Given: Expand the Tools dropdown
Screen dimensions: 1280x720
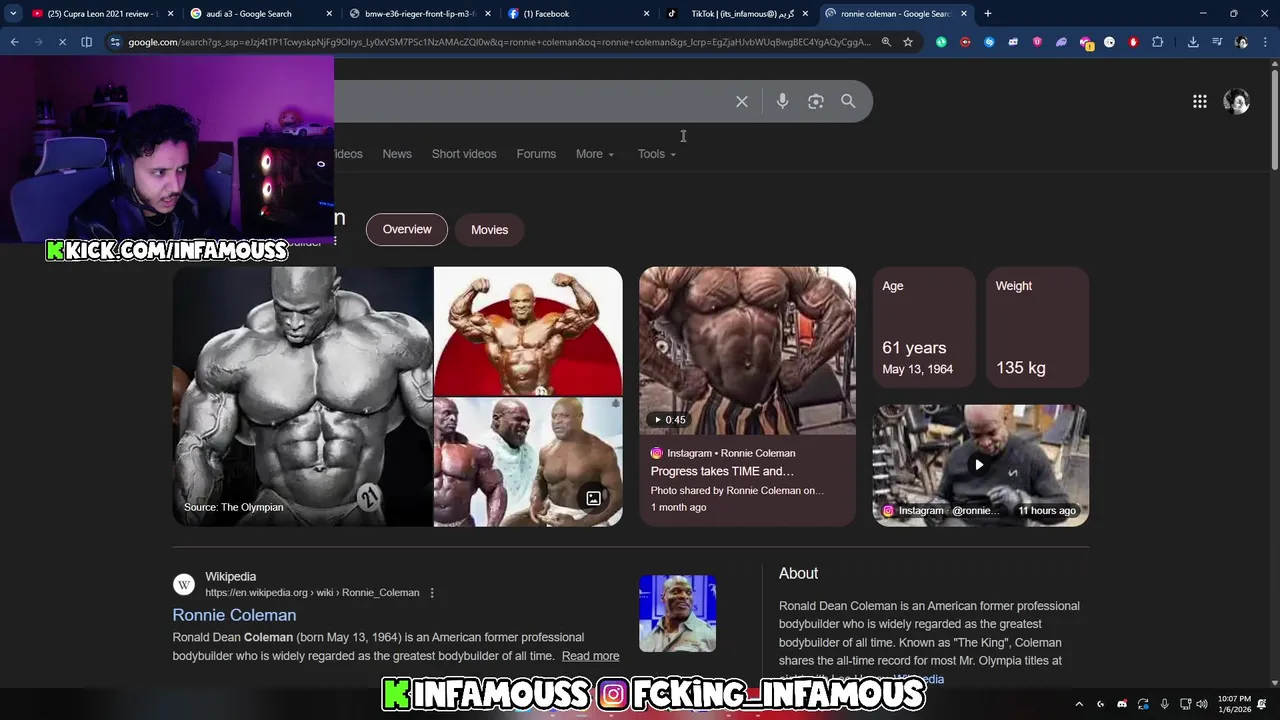Looking at the screenshot, I should 657,154.
